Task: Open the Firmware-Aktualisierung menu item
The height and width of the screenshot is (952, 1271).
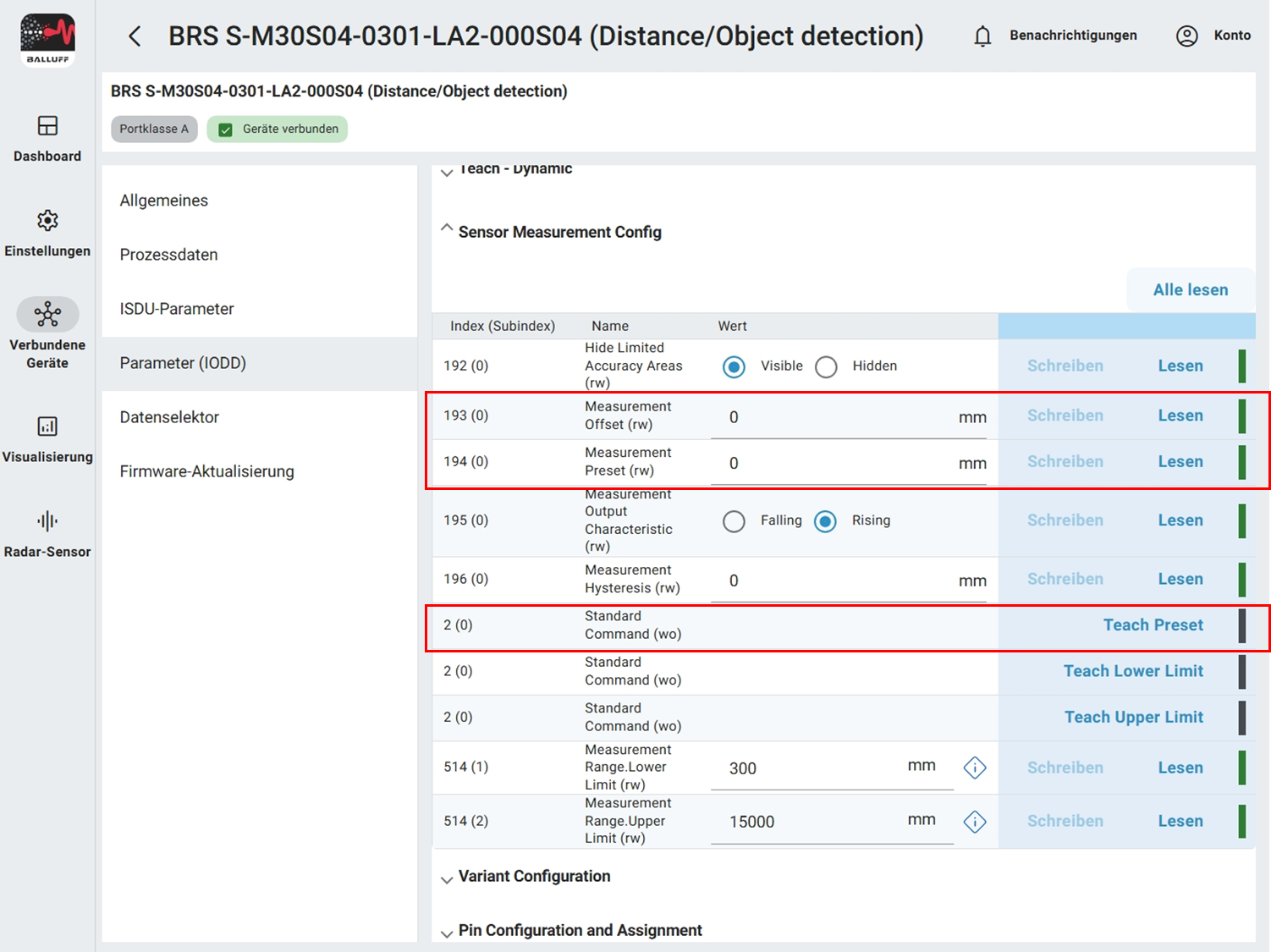Action: click(206, 471)
